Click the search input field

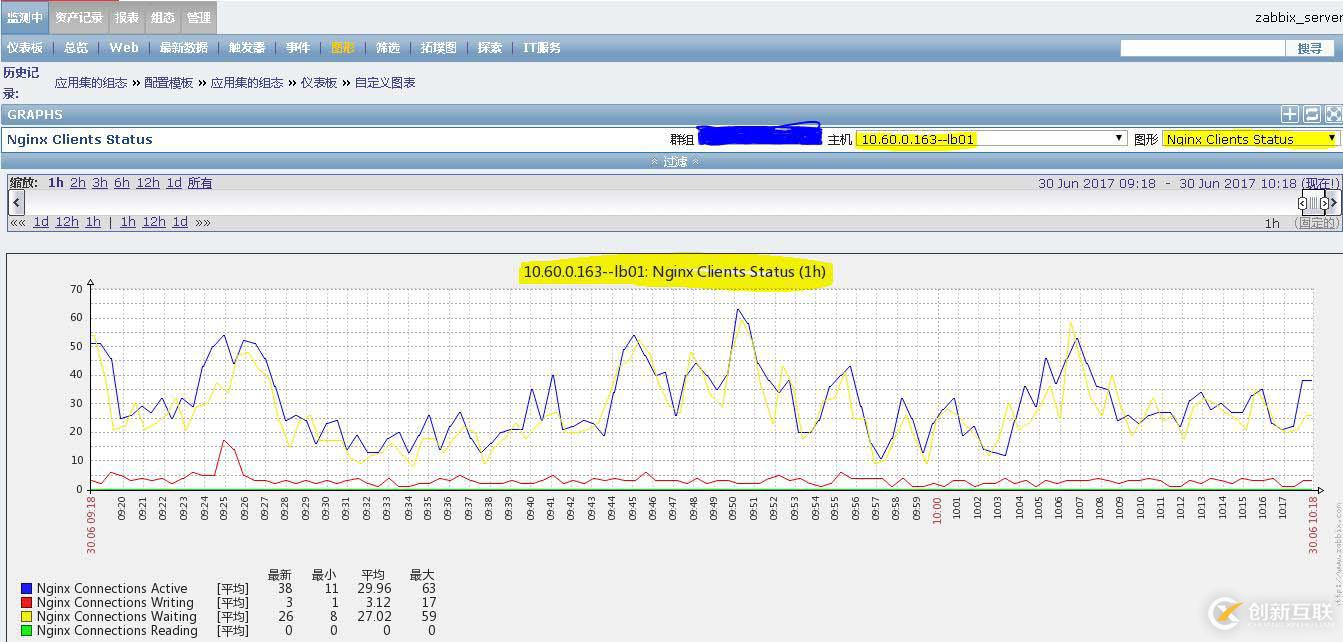1201,48
